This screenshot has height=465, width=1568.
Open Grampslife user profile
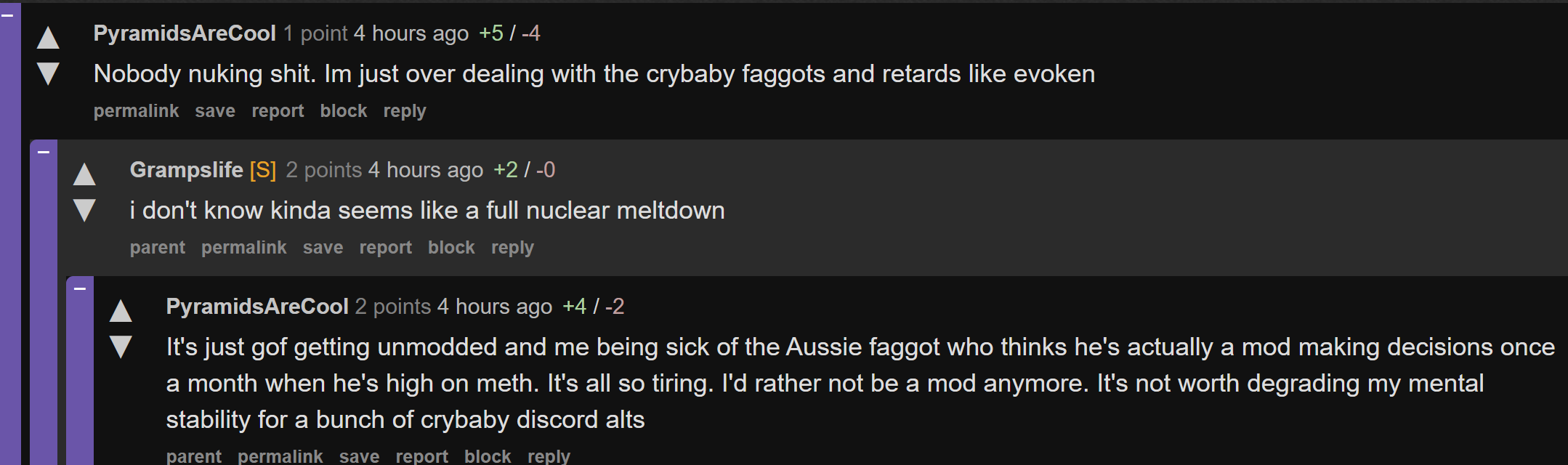186,170
